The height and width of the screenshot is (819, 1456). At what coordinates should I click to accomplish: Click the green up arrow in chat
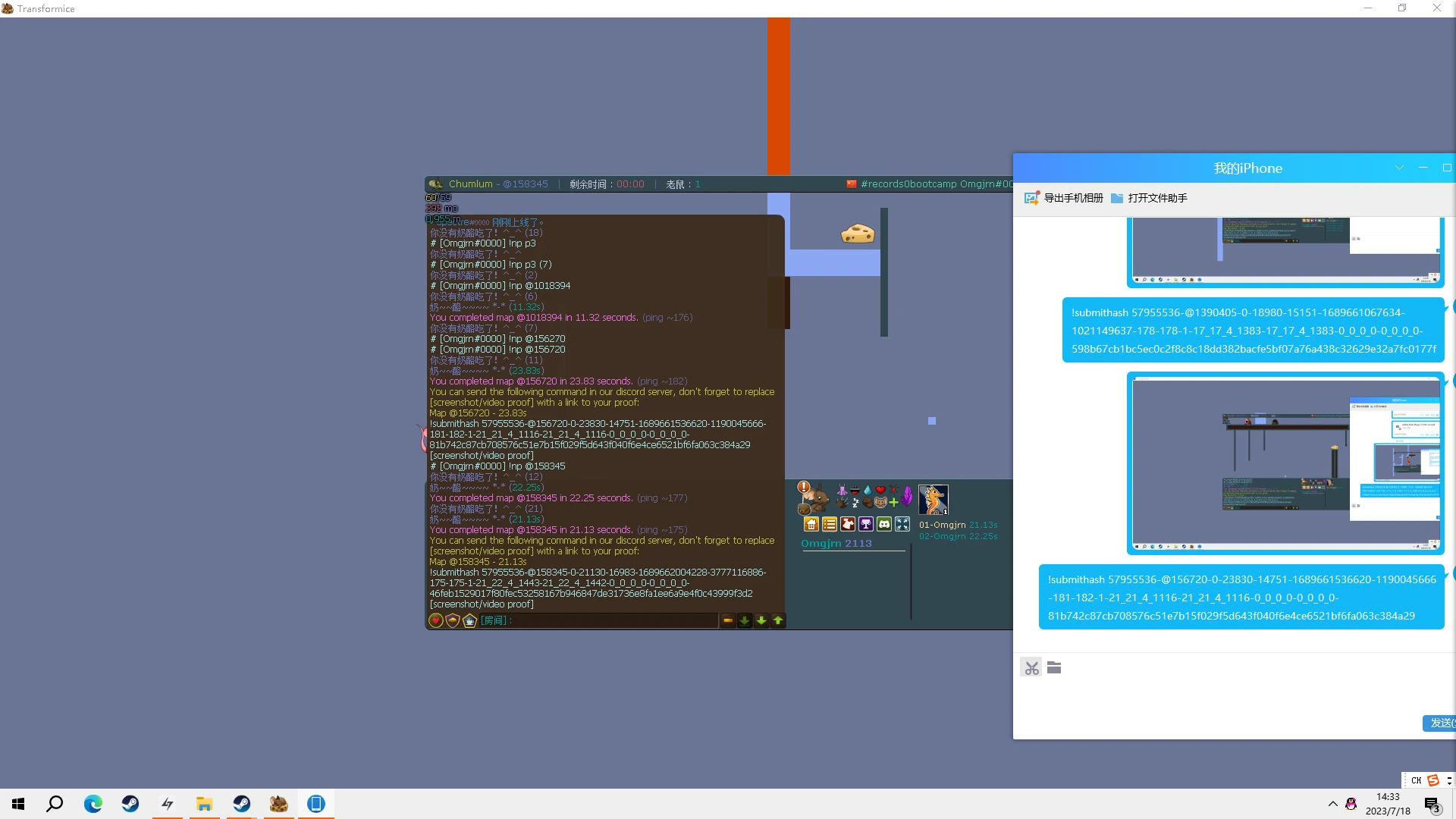pyautogui.click(x=778, y=620)
